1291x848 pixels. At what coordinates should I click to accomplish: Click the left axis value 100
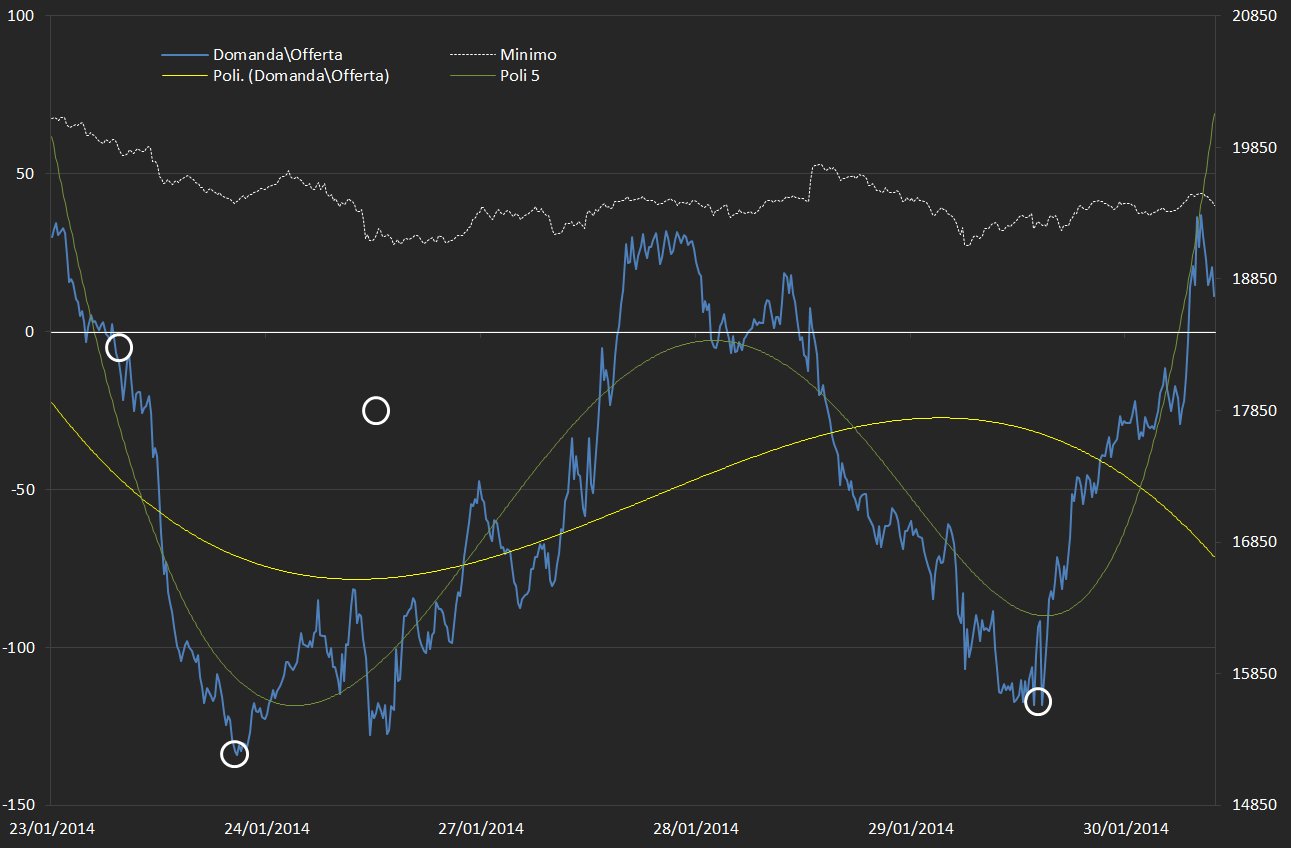pyautogui.click(x=21, y=16)
